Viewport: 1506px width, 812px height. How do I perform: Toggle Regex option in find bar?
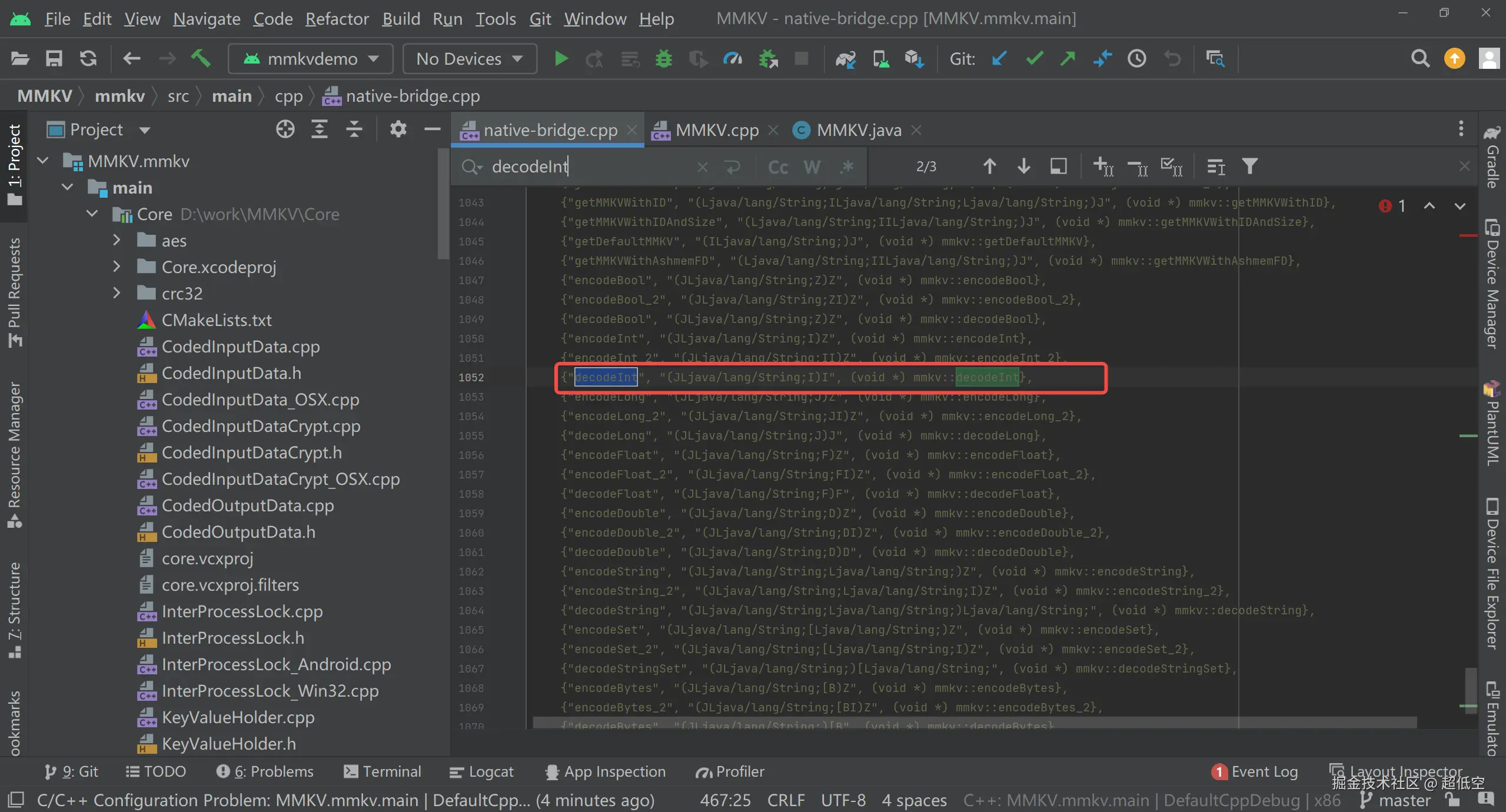(847, 167)
